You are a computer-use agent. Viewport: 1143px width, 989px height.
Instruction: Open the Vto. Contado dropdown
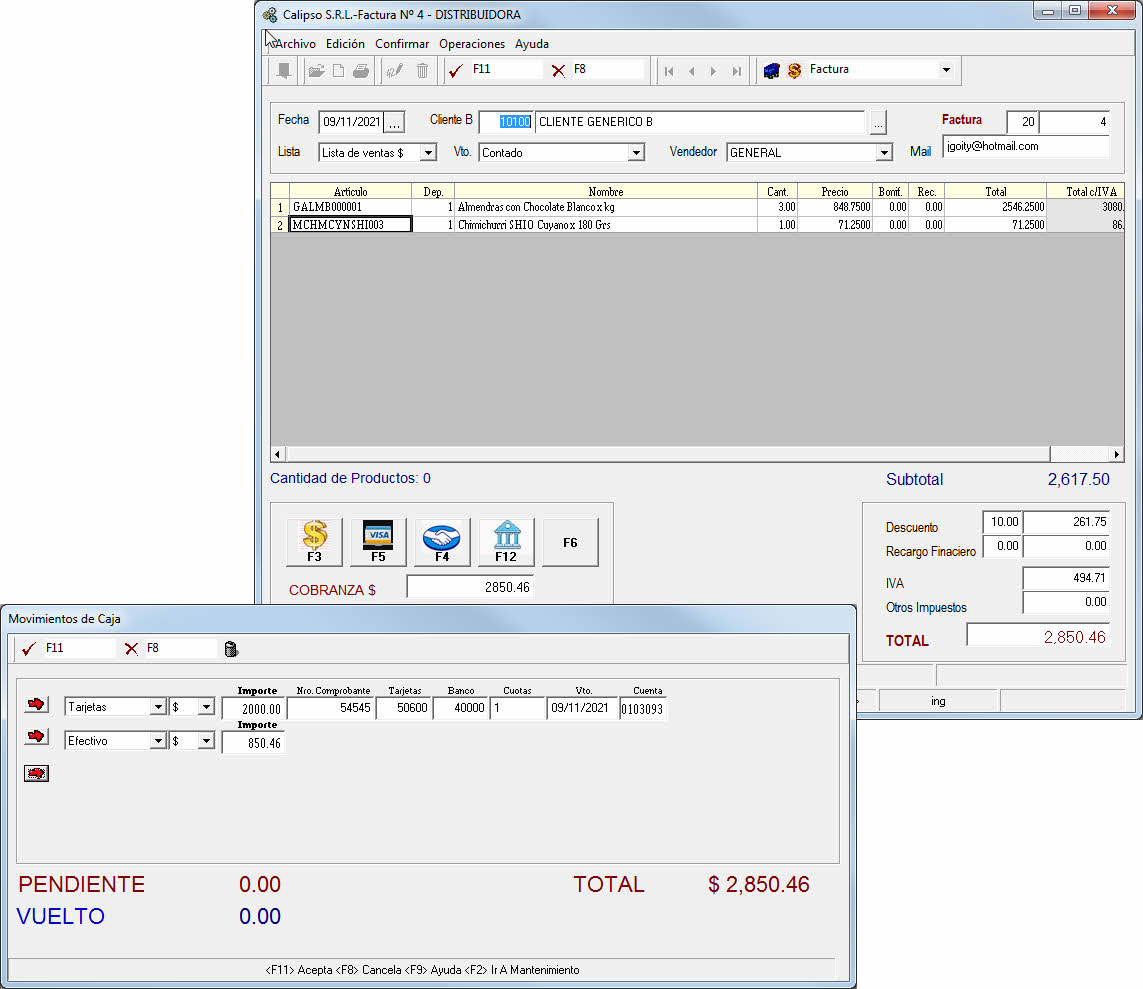point(636,153)
